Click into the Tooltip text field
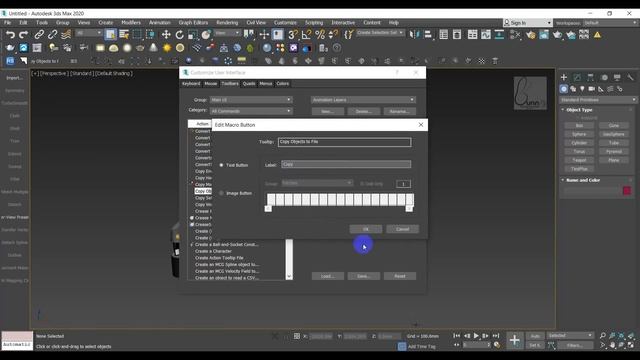Image resolution: width=640 pixels, height=360 pixels. (x=344, y=142)
